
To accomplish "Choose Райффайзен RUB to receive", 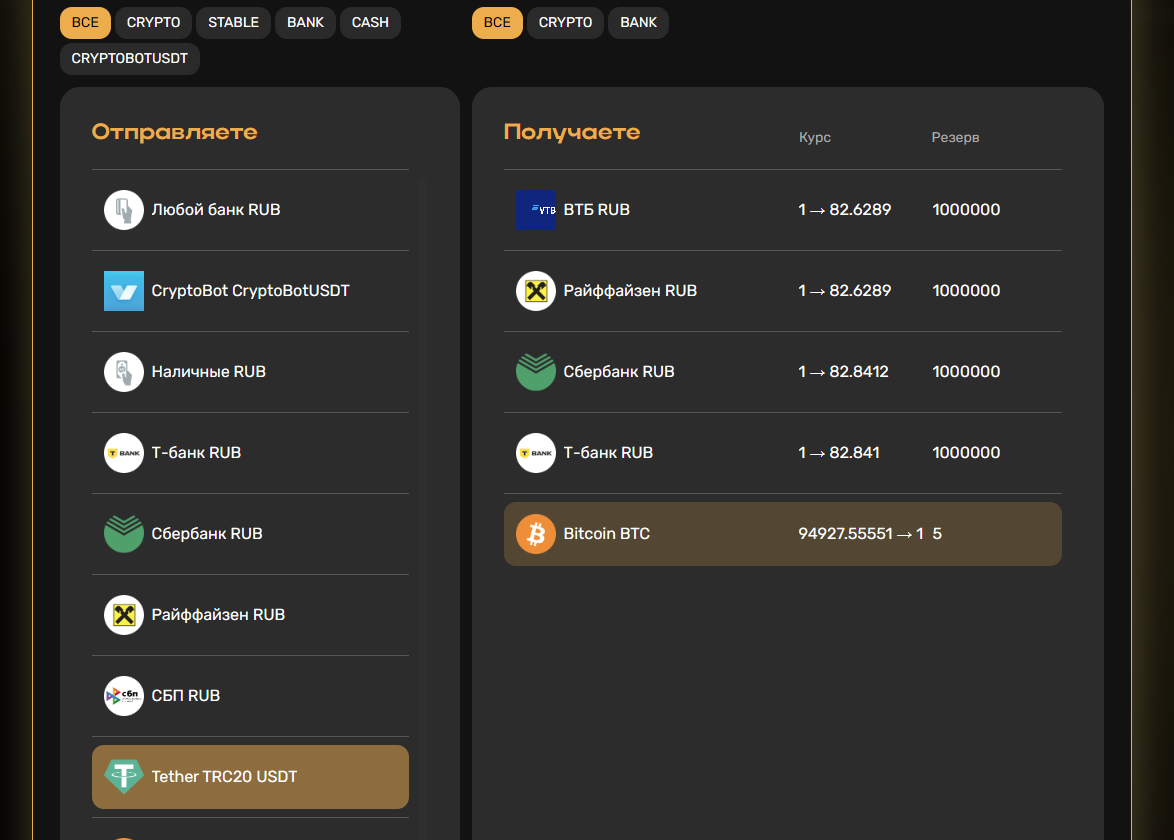I will [x=782, y=290].
